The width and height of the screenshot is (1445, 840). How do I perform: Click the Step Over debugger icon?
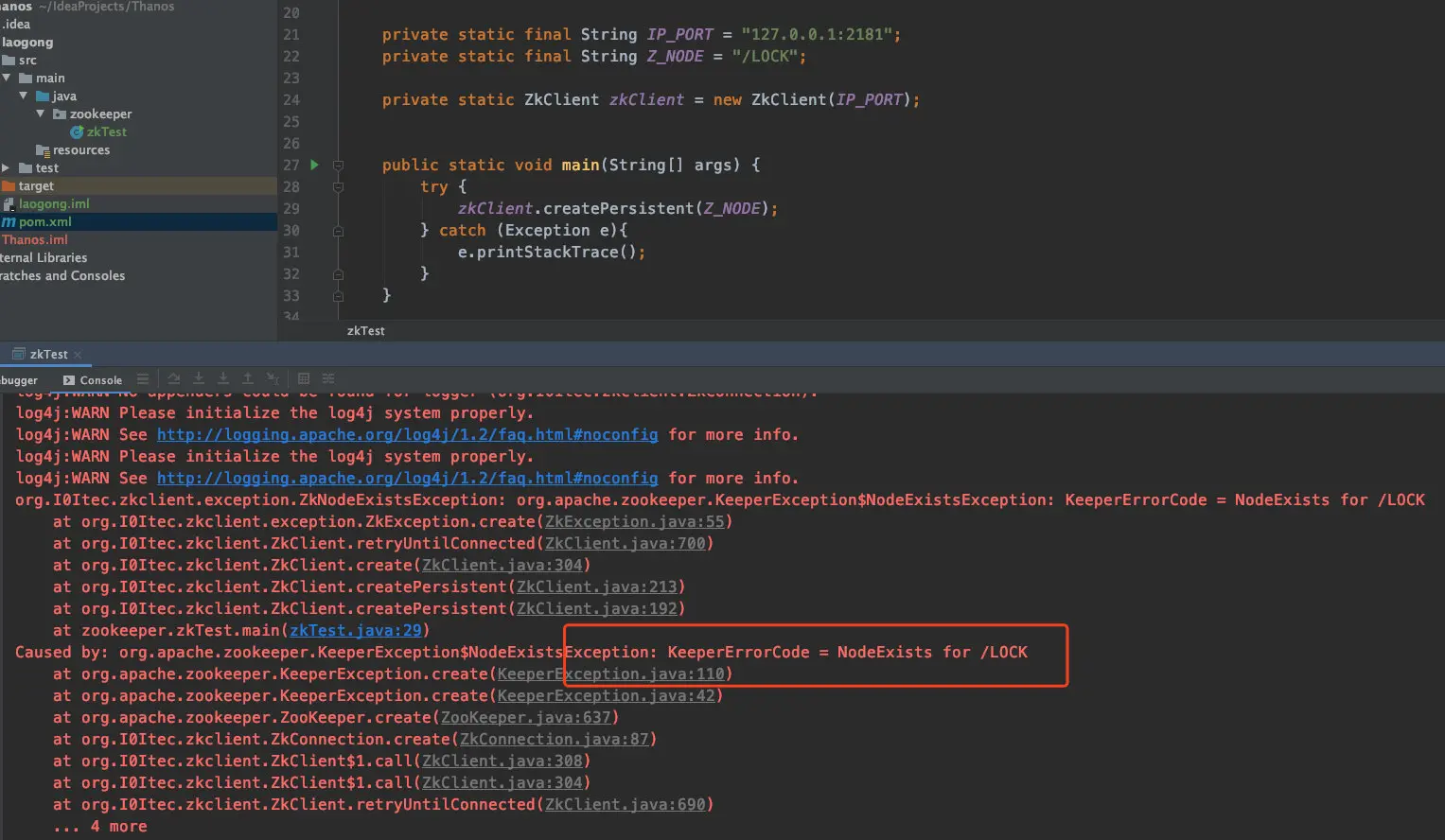coord(173,379)
